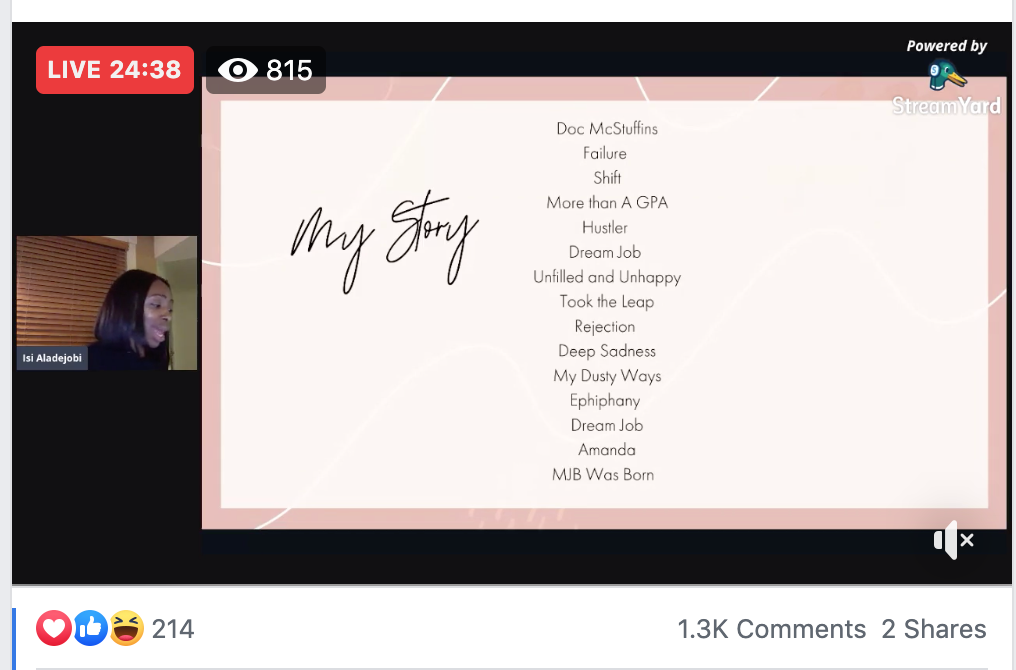Image resolution: width=1016 pixels, height=670 pixels.
Task: Click the Powered by text
Action: click(x=946, y=46)
